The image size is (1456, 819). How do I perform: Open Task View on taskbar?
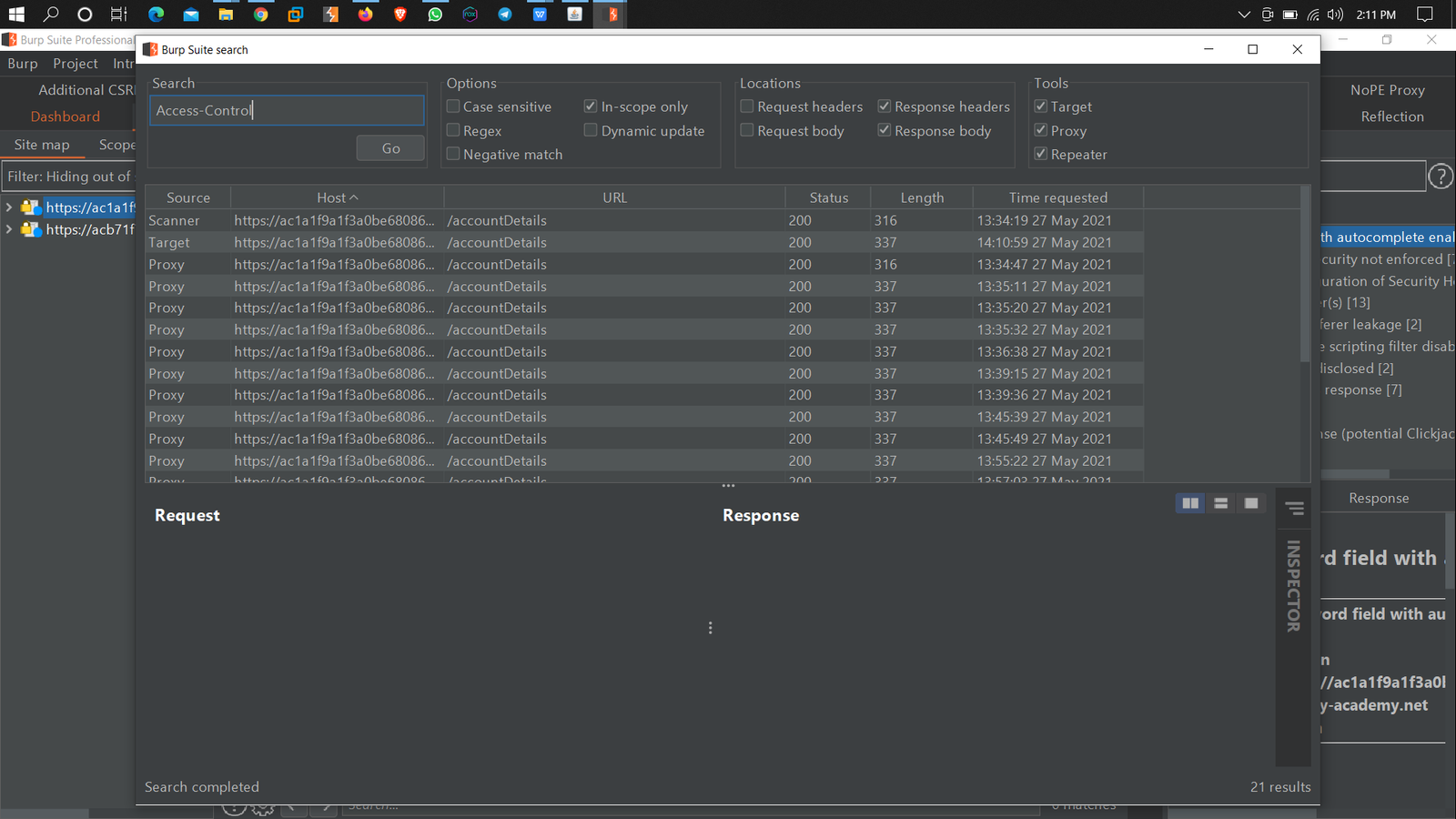click(119, 15)
